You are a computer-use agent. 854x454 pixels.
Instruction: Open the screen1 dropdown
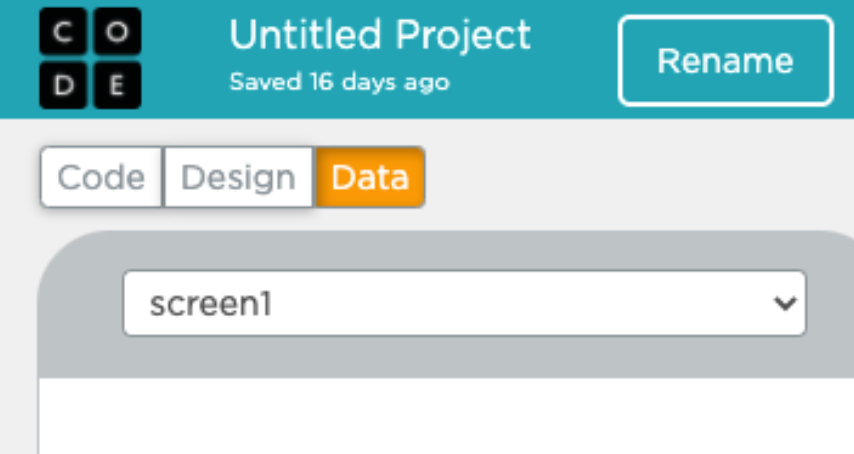click(465, 303)
